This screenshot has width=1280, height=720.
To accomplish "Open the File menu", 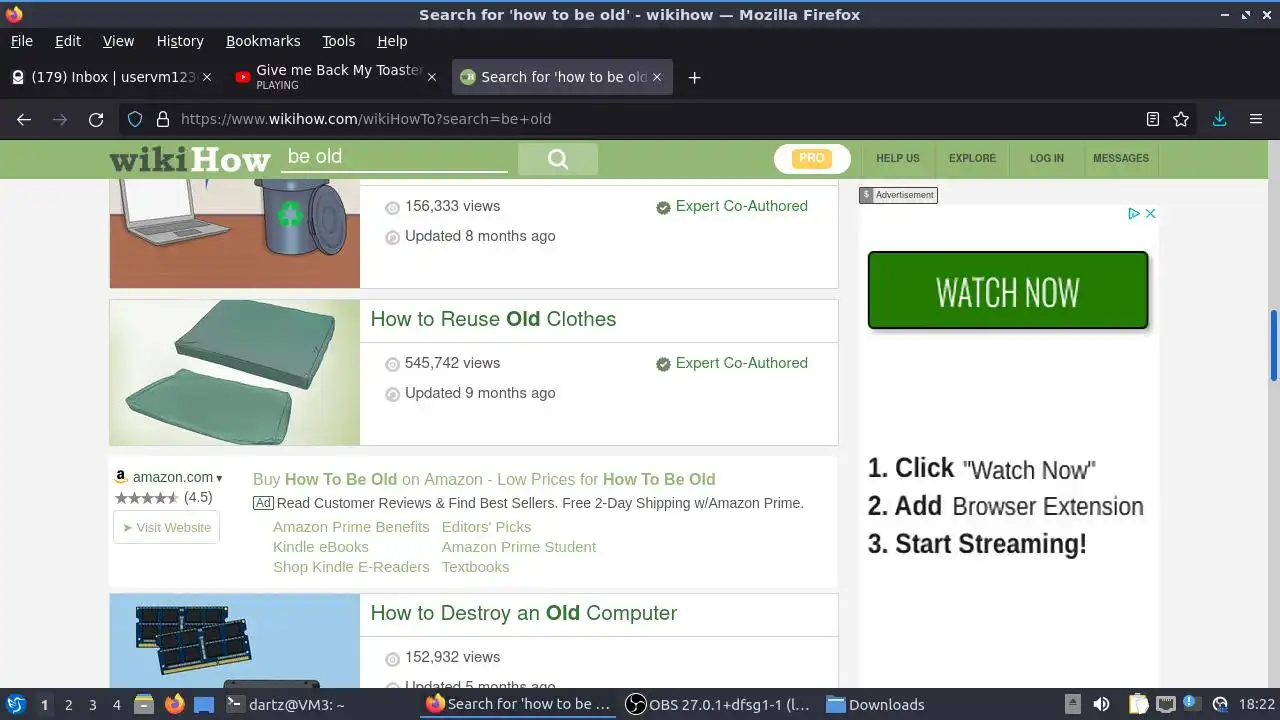I will pyautogui.click(x=22, y=41).
